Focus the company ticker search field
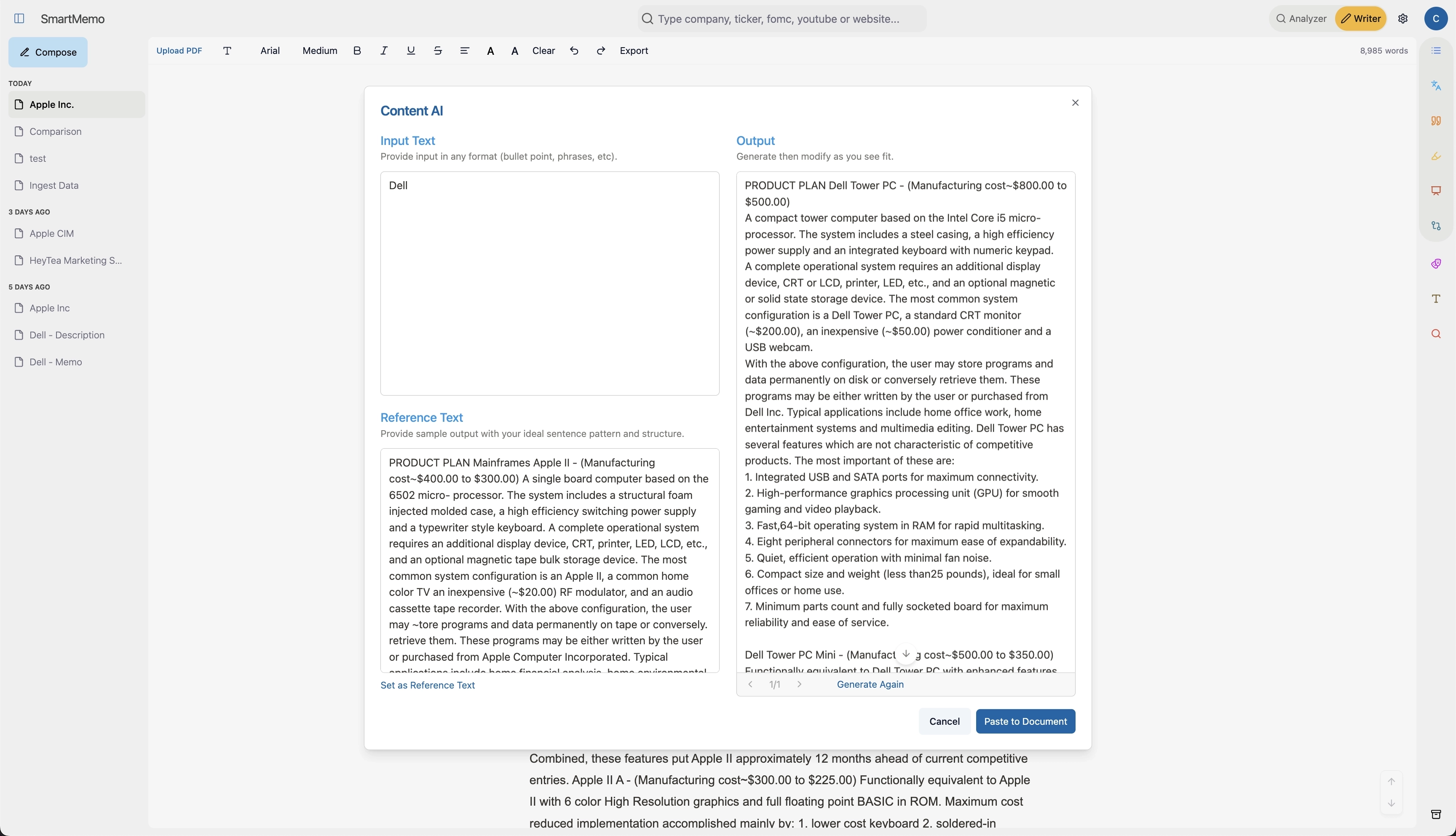The height and width of the screenshot is (836, 1456). tap(782, 19)
